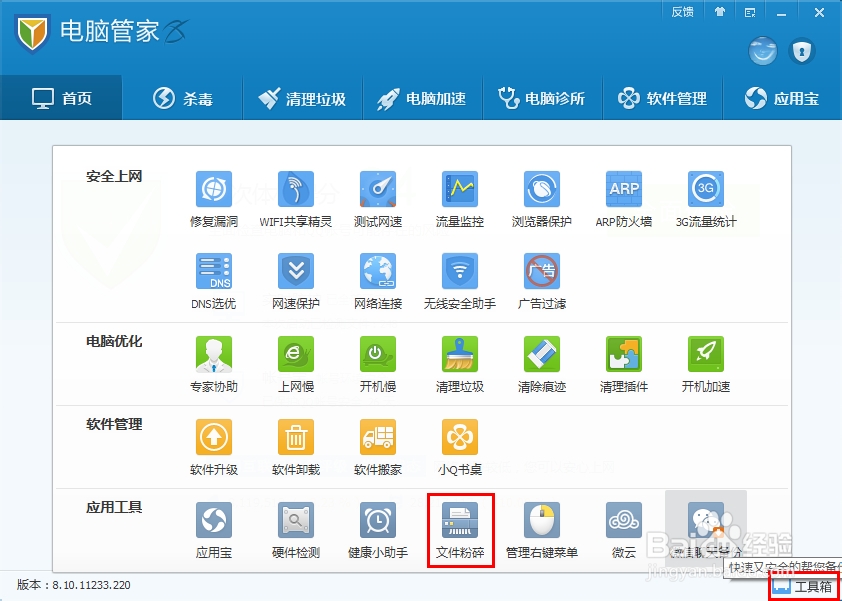Open the 电脑诊所 tab

tap(543, 97)
